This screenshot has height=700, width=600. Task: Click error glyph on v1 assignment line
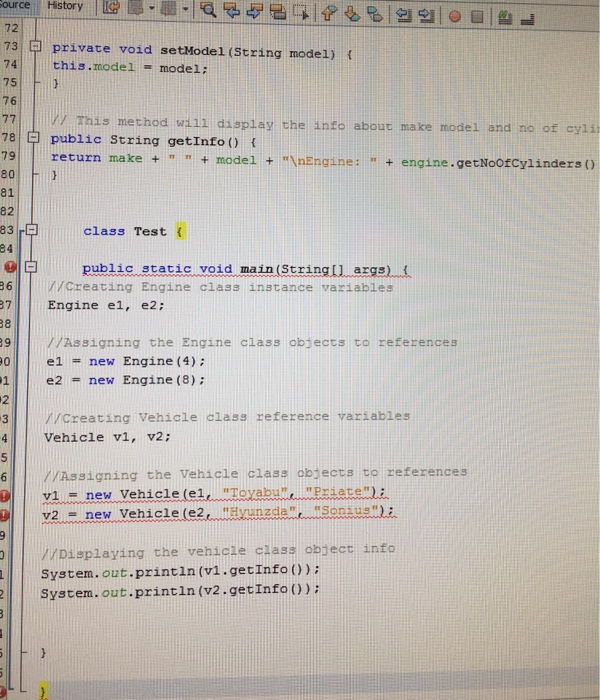(x=4, y=496)
